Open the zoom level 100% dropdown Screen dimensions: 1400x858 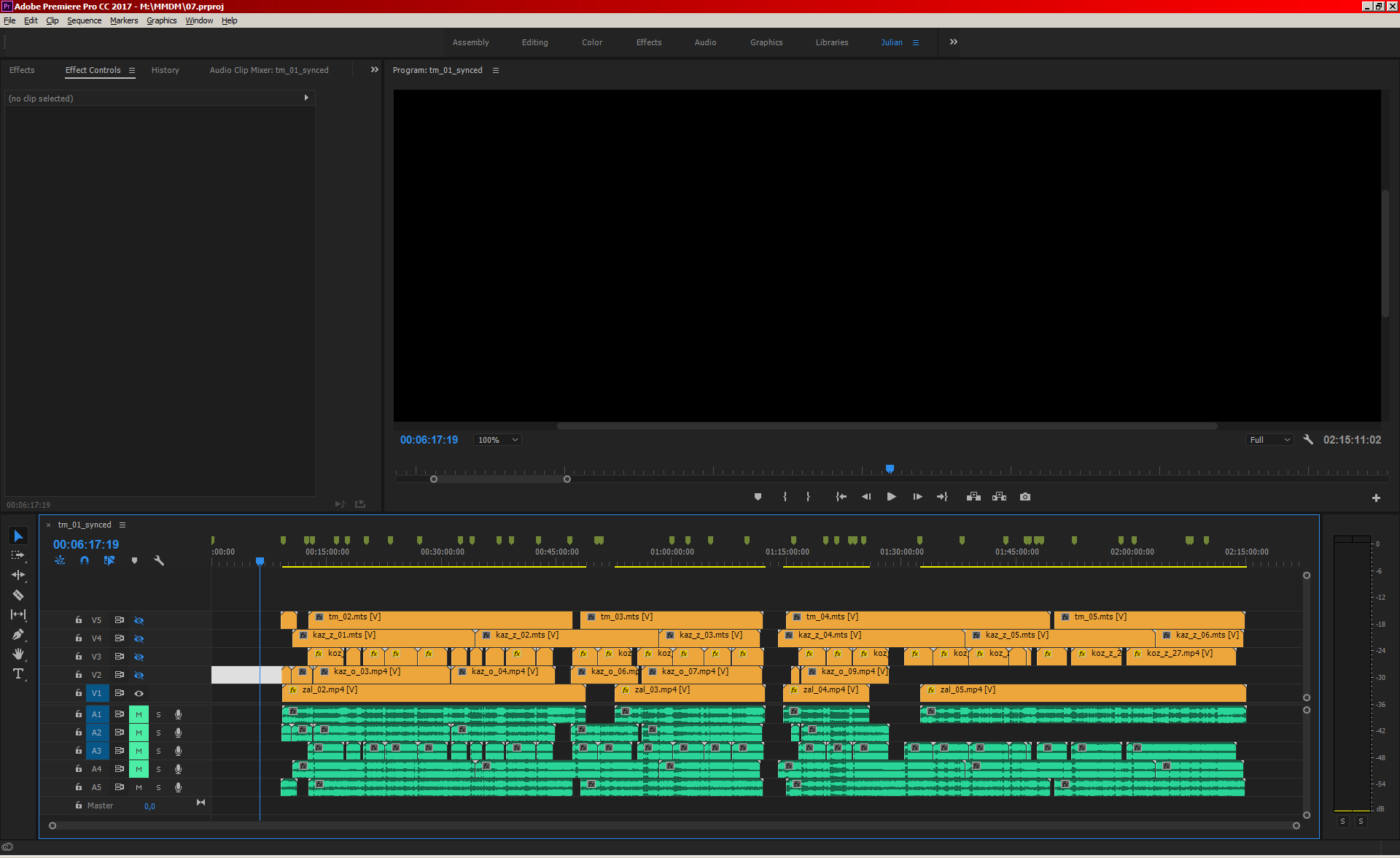pos(498,440)
